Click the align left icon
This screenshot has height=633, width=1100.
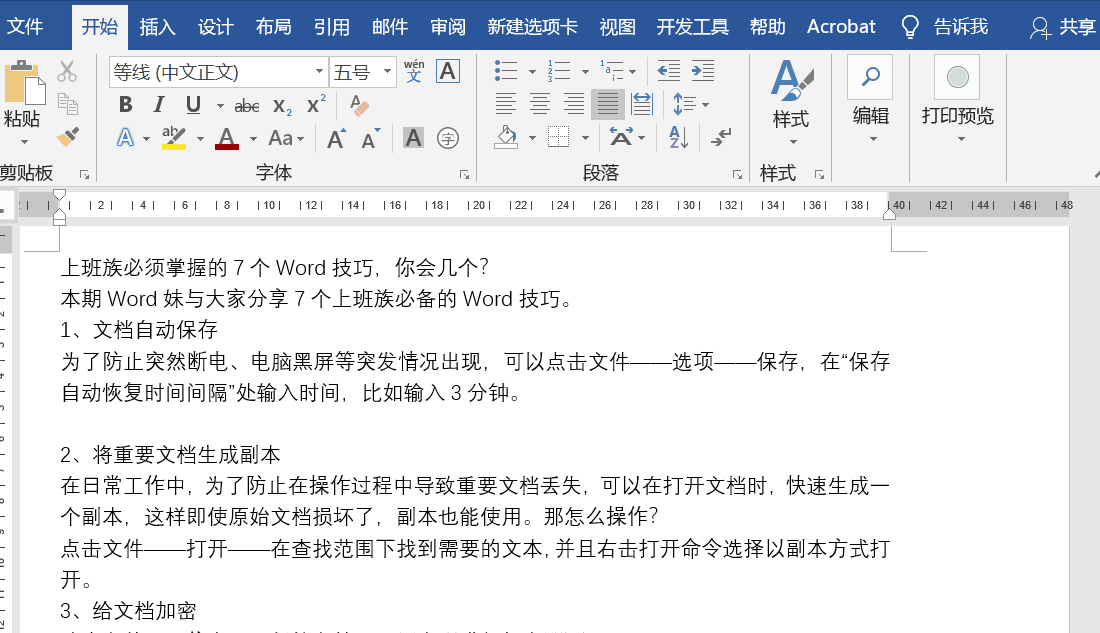click(x=505, y=104)
